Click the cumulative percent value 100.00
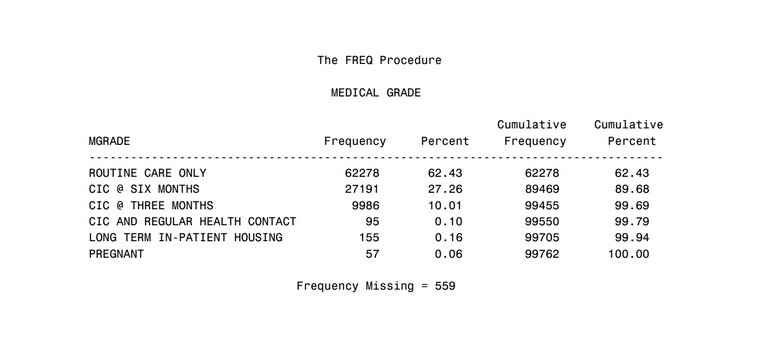 [628, 254]
